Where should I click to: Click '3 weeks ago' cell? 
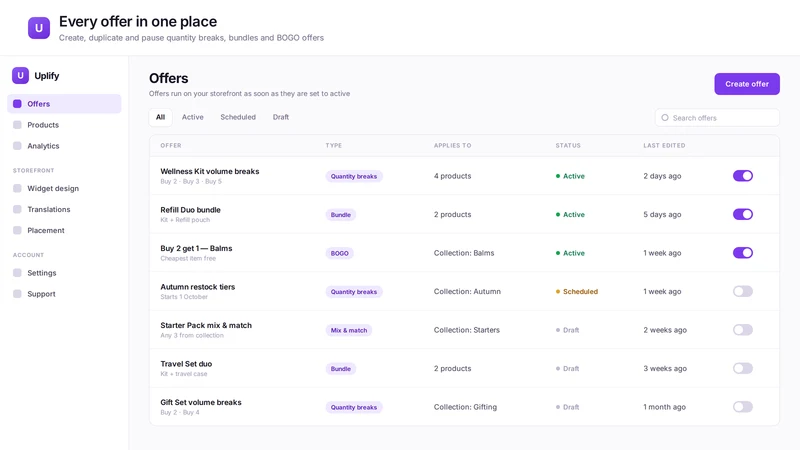pos(665,368)
